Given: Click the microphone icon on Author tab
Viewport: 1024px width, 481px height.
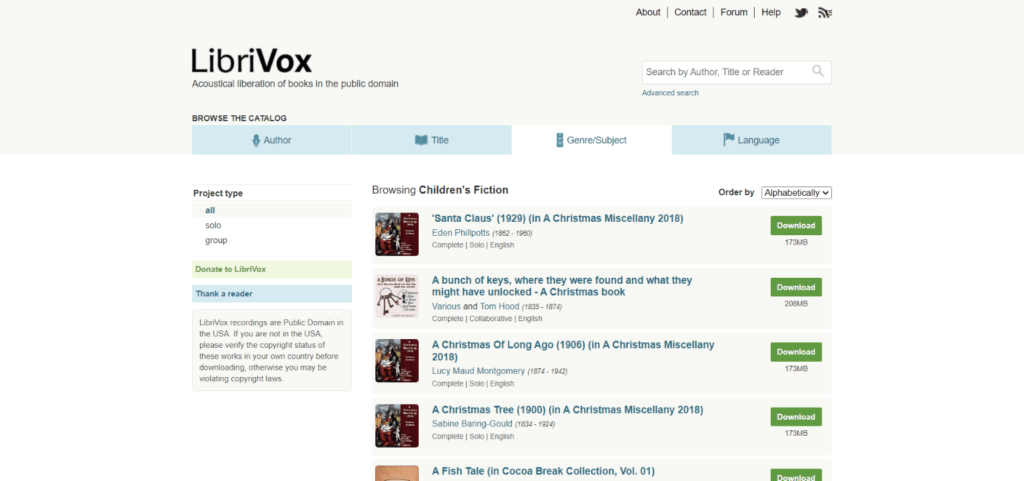Looking at the screenshot, I should (256, 140).
